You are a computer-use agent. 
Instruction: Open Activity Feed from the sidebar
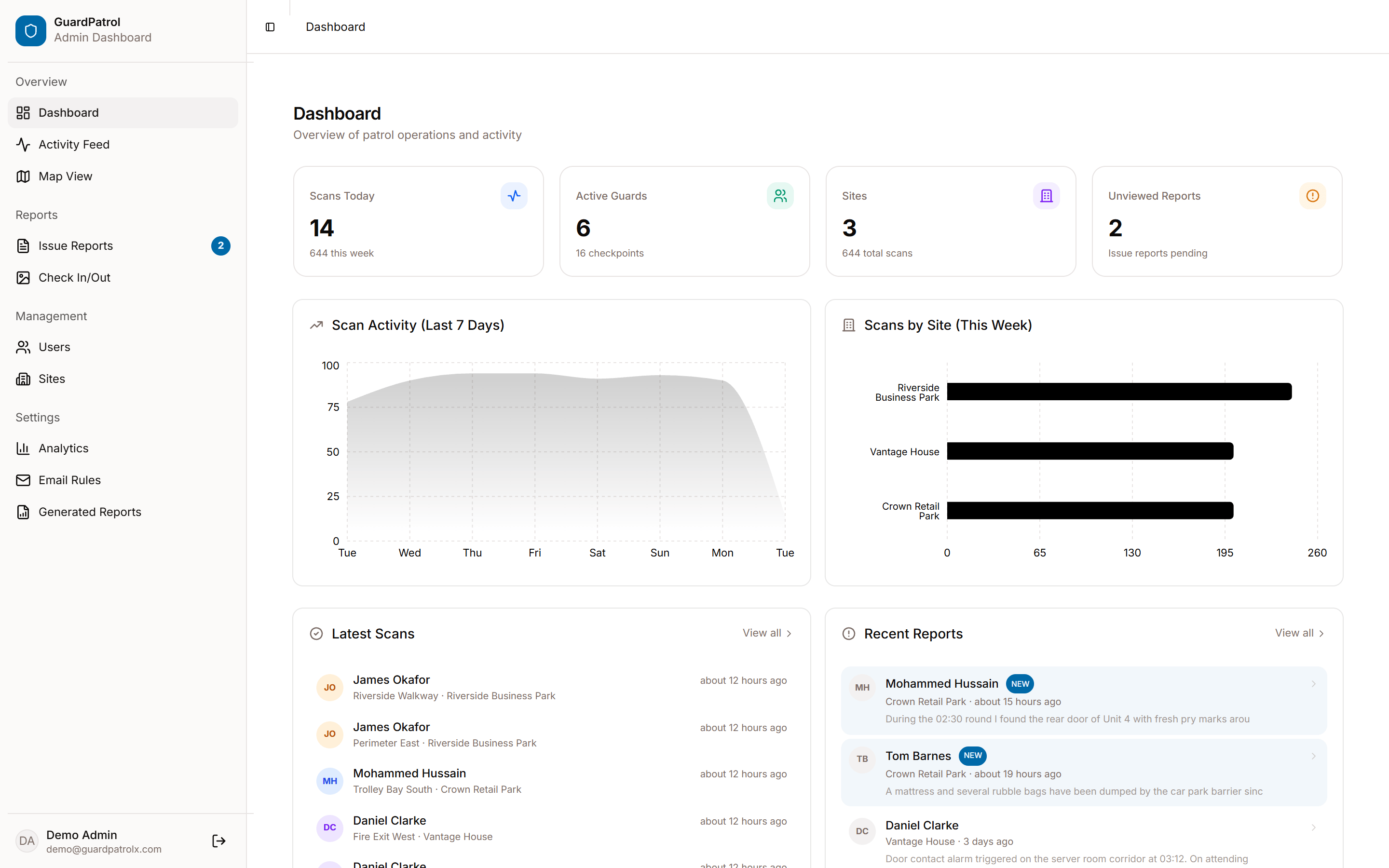[x=123, y=145]
